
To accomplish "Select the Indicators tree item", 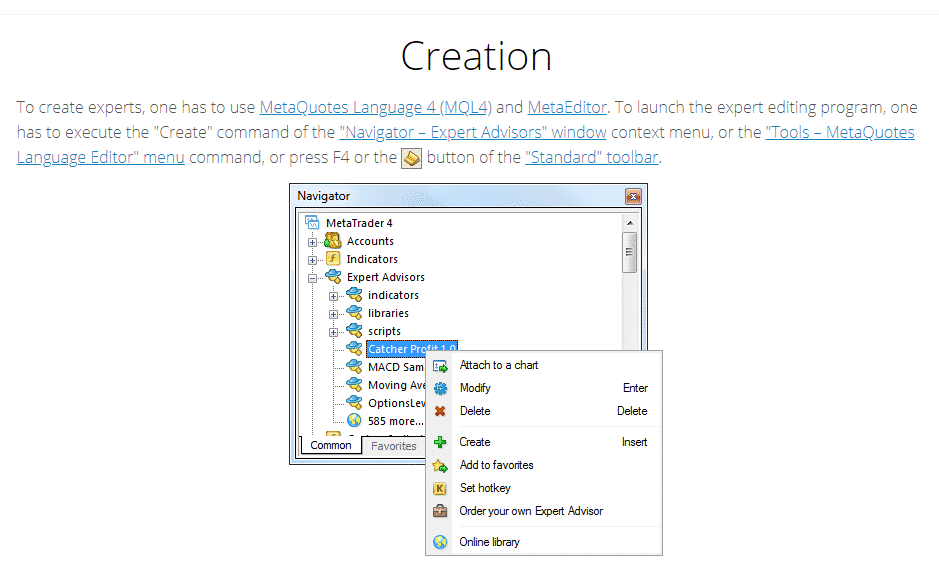I will coord(372,259).
